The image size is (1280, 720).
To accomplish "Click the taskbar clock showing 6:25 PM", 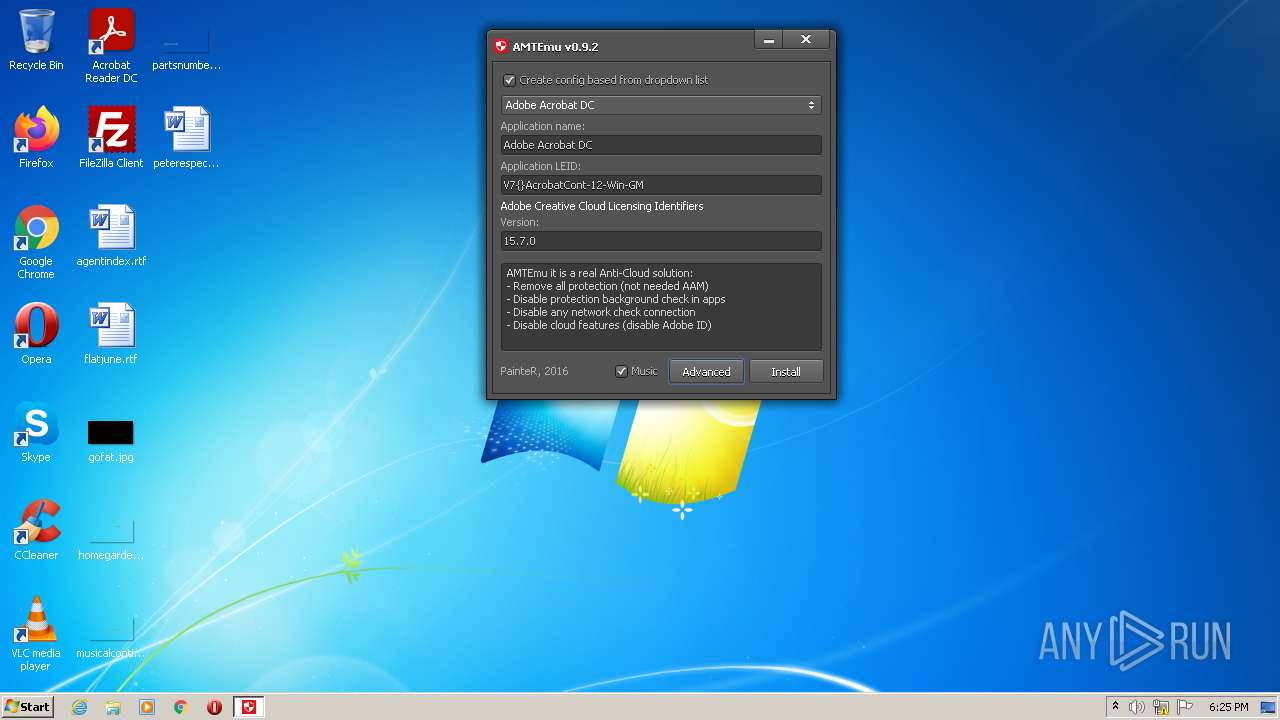I will [x=1228, y=707].
